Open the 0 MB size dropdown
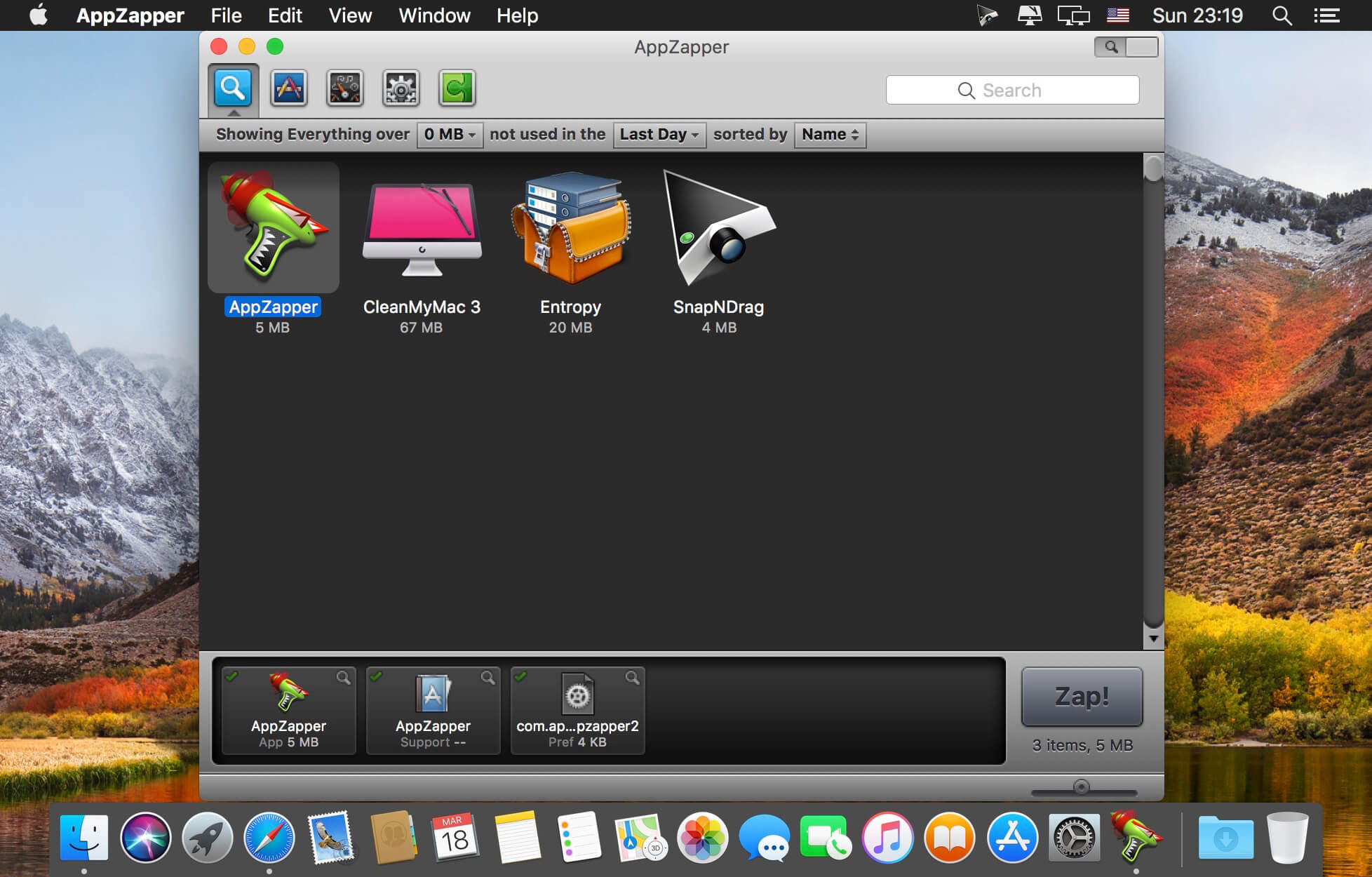Viewport: 1372px width, 877px height. [x=450, y=135]
